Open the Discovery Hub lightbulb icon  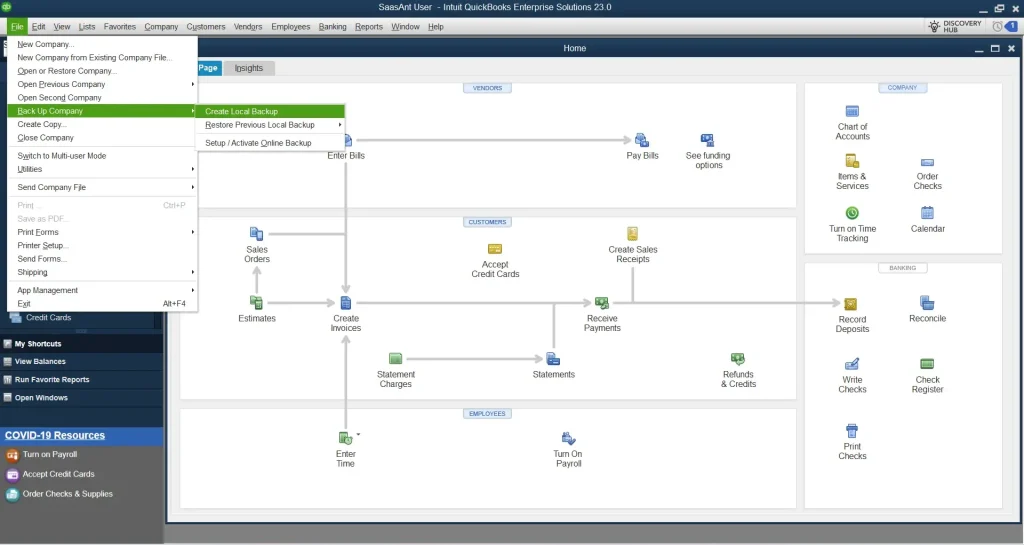(x=934, y=26)
